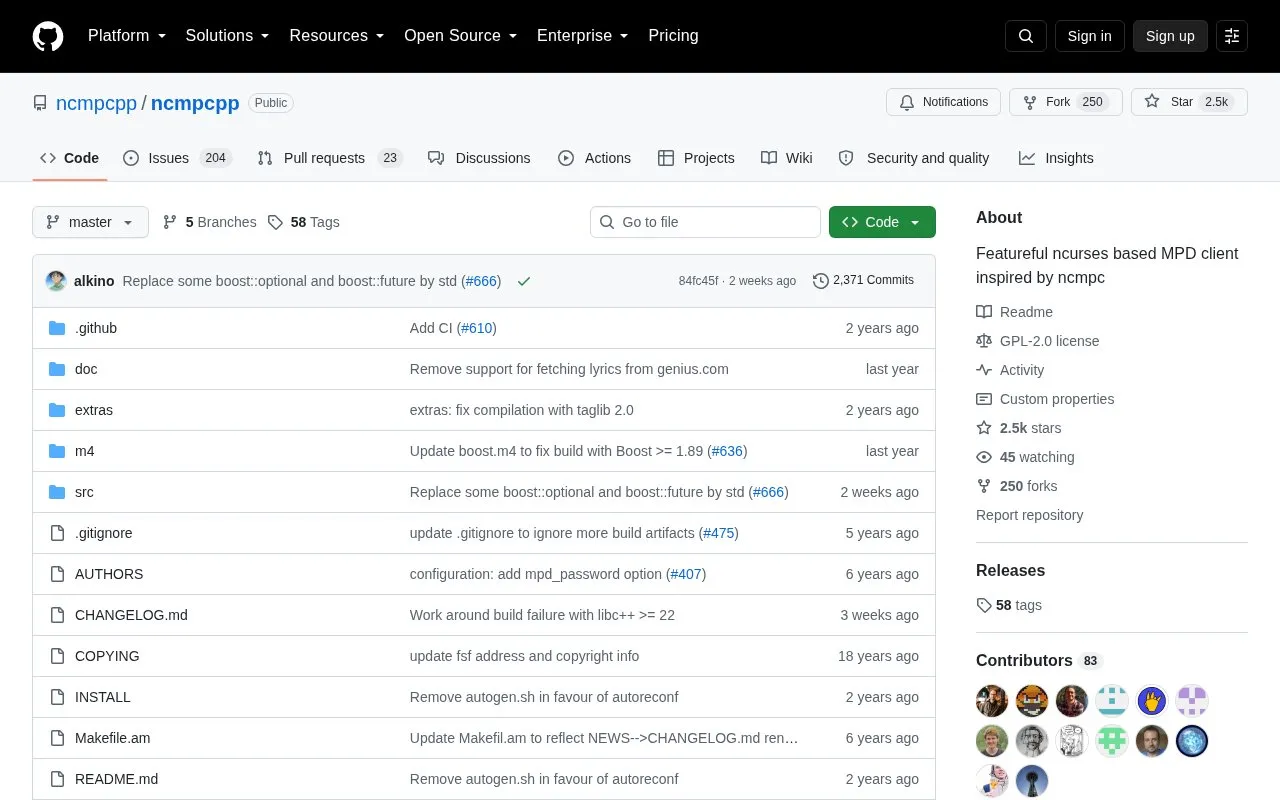Screen dimensions: 1280x800
Task: Click the pulse icon next to Activity
Action: 984,370
